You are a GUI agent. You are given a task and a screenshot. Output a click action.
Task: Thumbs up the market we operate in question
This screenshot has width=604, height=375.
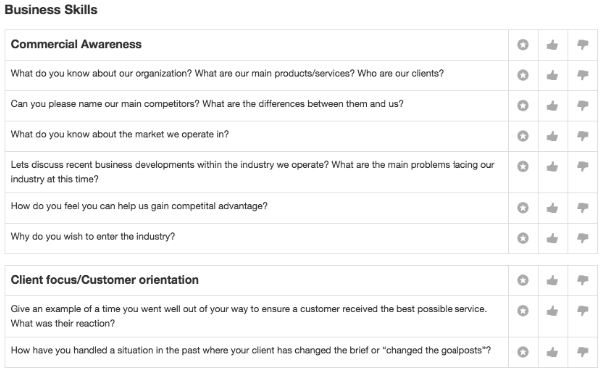click(552, 136)
